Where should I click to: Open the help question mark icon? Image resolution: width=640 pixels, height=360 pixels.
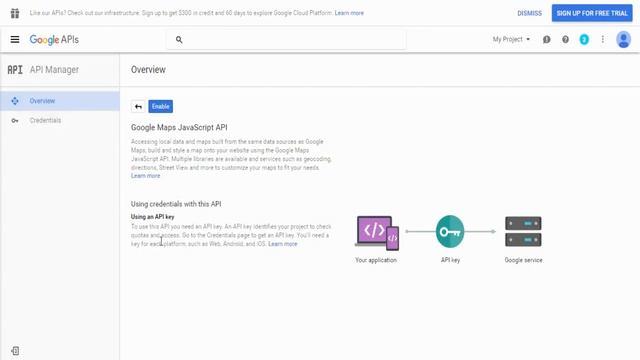click(565, 40)
